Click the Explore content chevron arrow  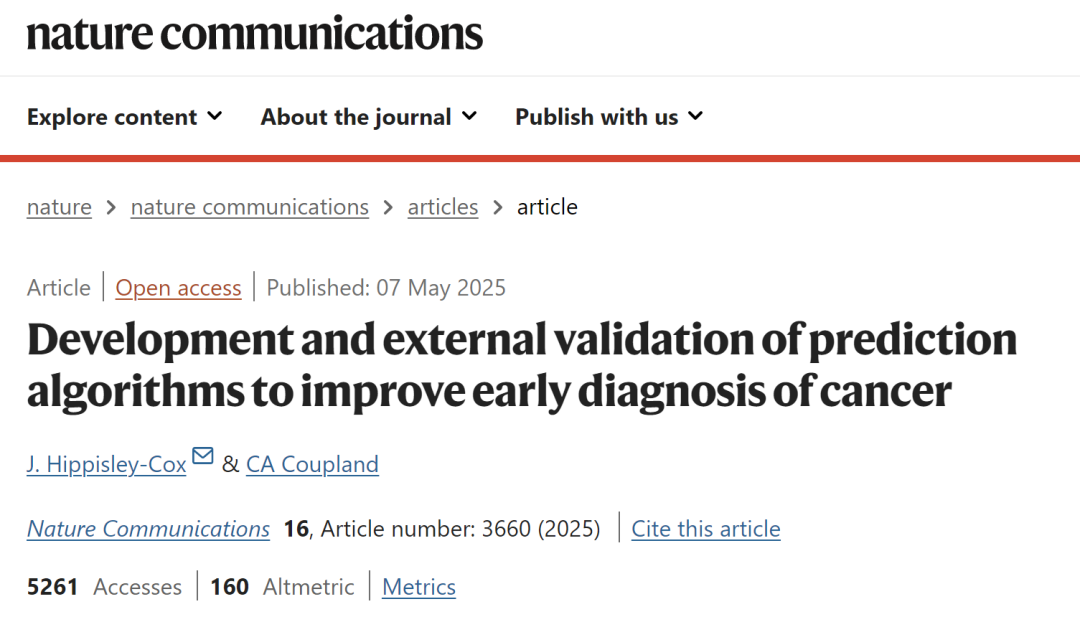(x=215, y=116)
